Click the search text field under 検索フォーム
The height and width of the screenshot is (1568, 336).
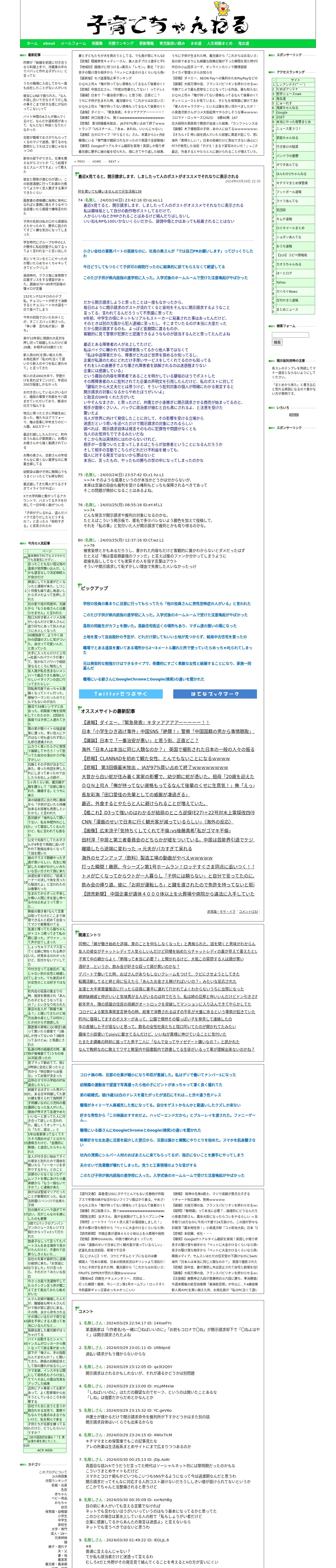pyautogui.click(x=290, y=335)
